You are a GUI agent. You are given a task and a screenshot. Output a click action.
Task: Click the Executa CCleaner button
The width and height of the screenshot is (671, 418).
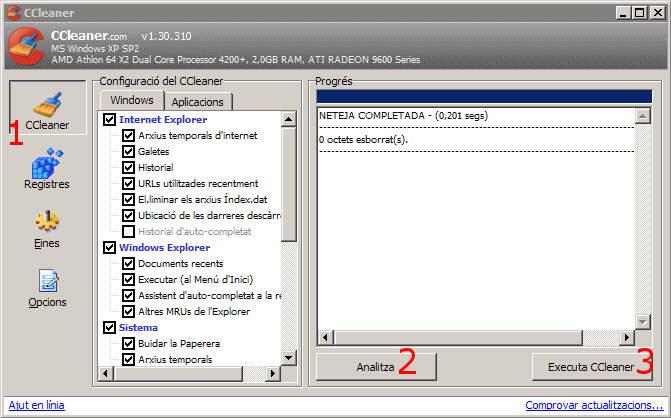[x=592, y=367]
